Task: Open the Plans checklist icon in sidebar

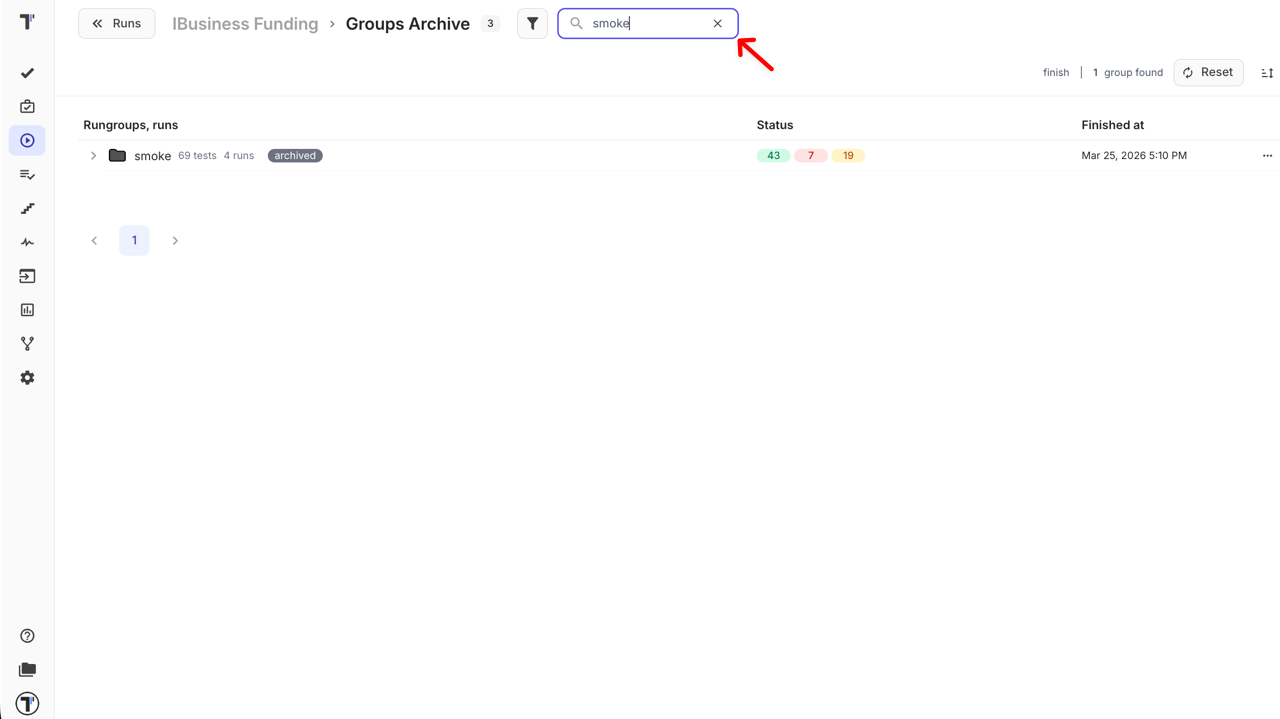Action: click(x=27, y=175)
